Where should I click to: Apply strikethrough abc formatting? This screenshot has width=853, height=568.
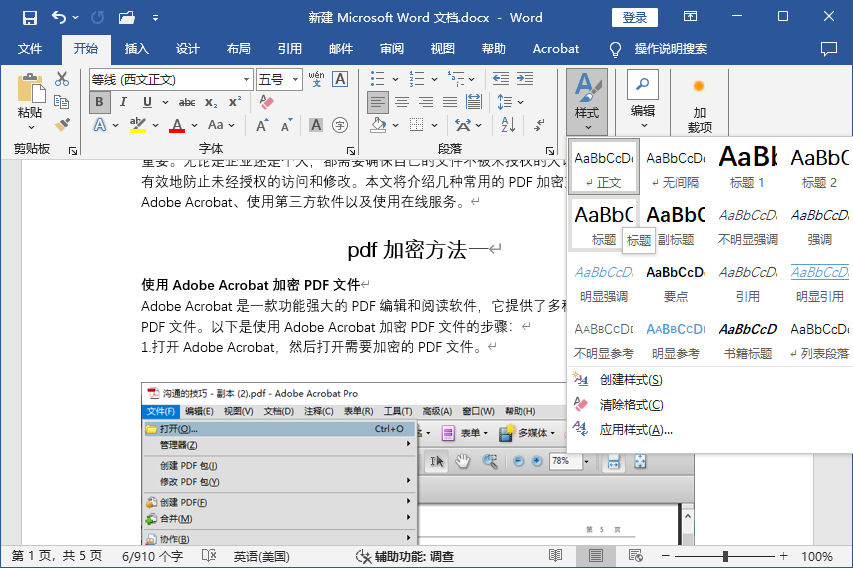[x=187, y=102]
